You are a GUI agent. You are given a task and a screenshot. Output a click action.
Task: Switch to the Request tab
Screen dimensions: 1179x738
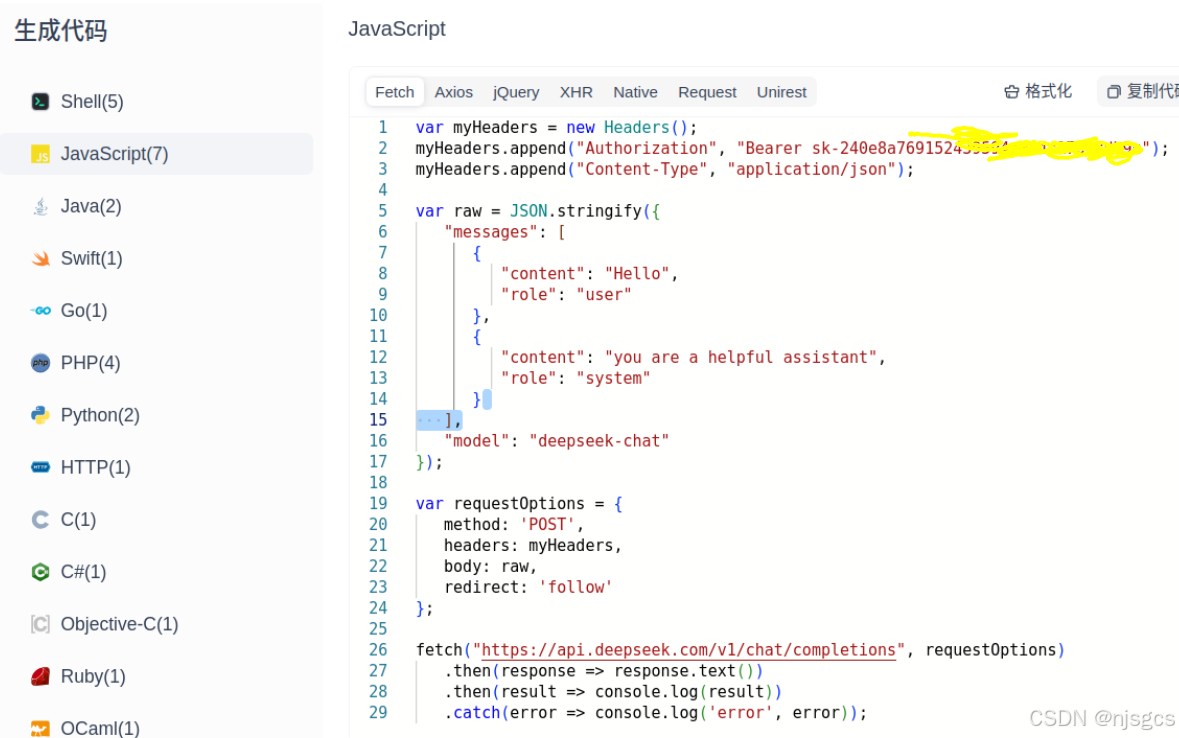point(707,92)
